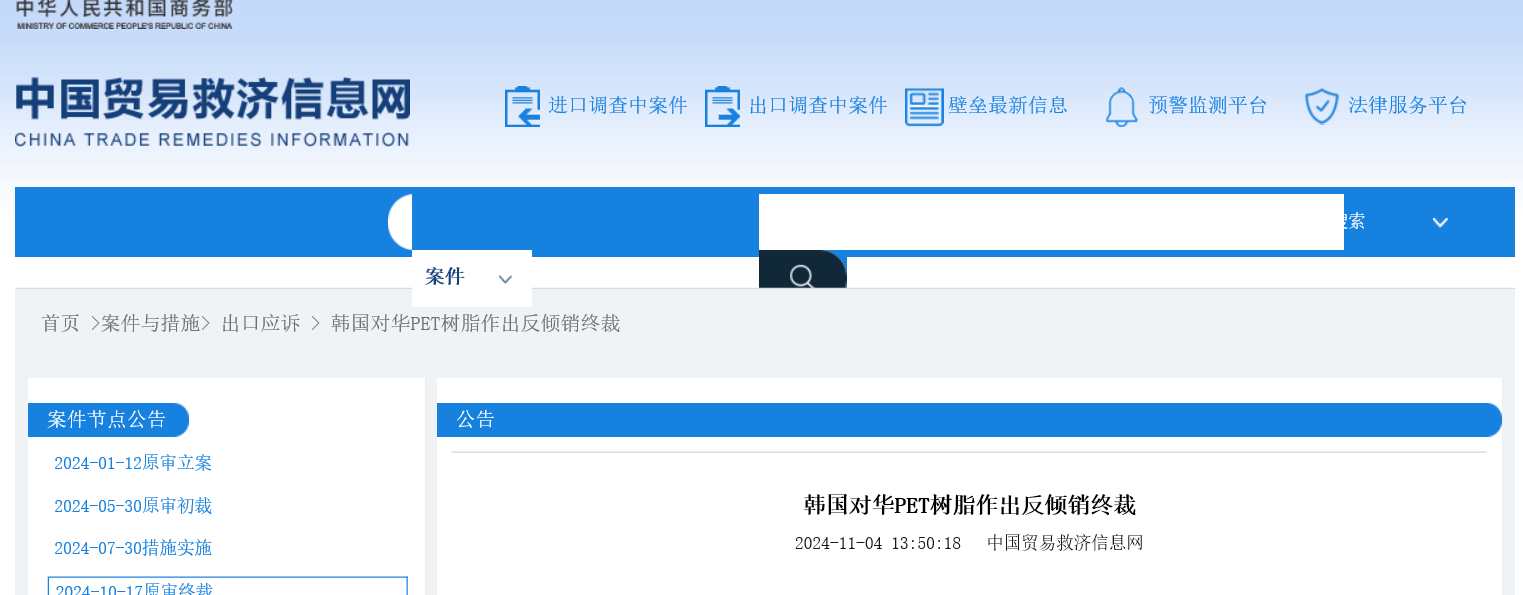The width and height of the screenshot is (1523, 595).
Task: Click the 中华人民共和国商务部 header logo
Action: coord(124,14)
